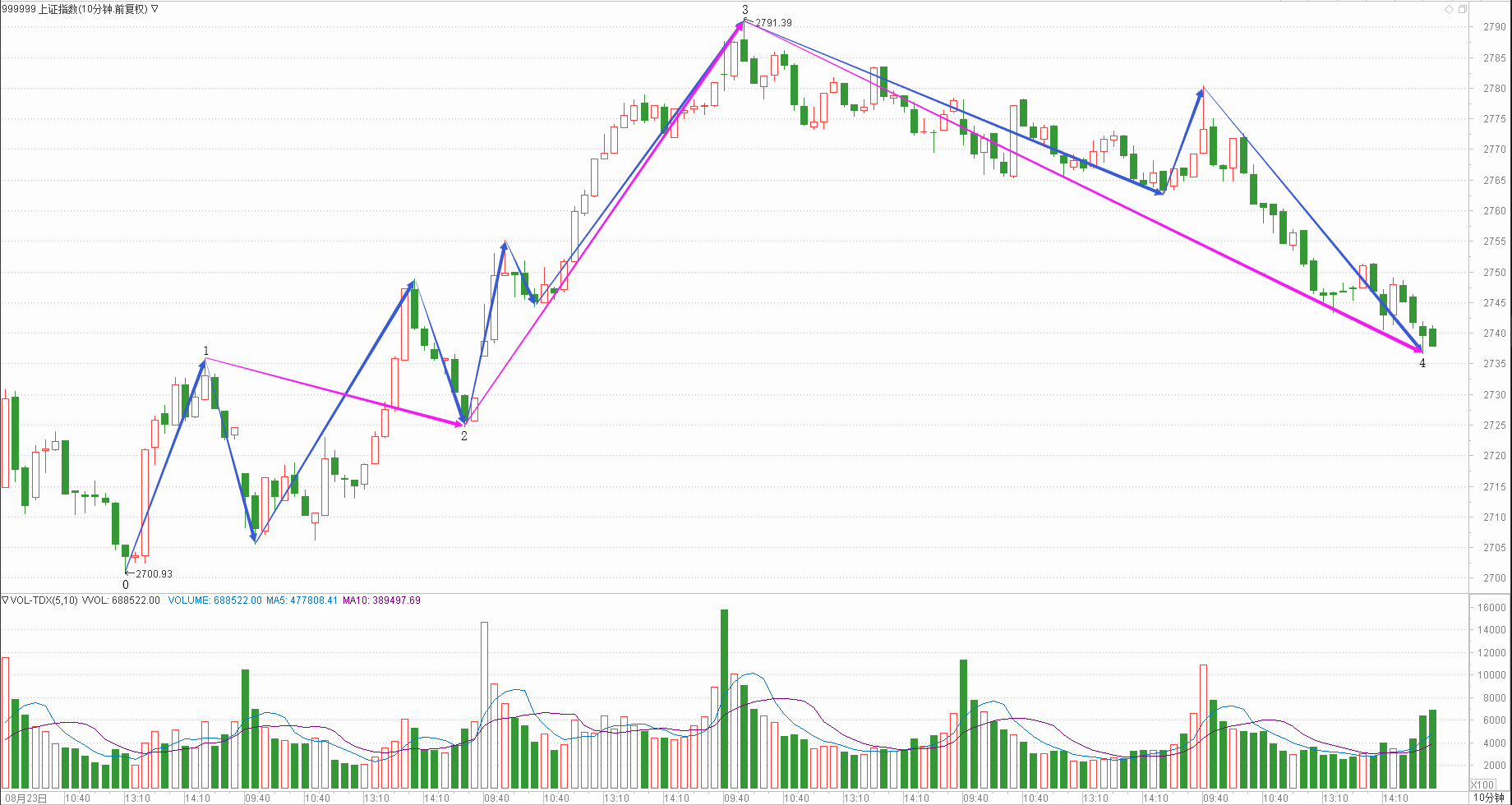1512x805 pixels.
Task: Click the MA5 volume average label
Action: point(302,600)
